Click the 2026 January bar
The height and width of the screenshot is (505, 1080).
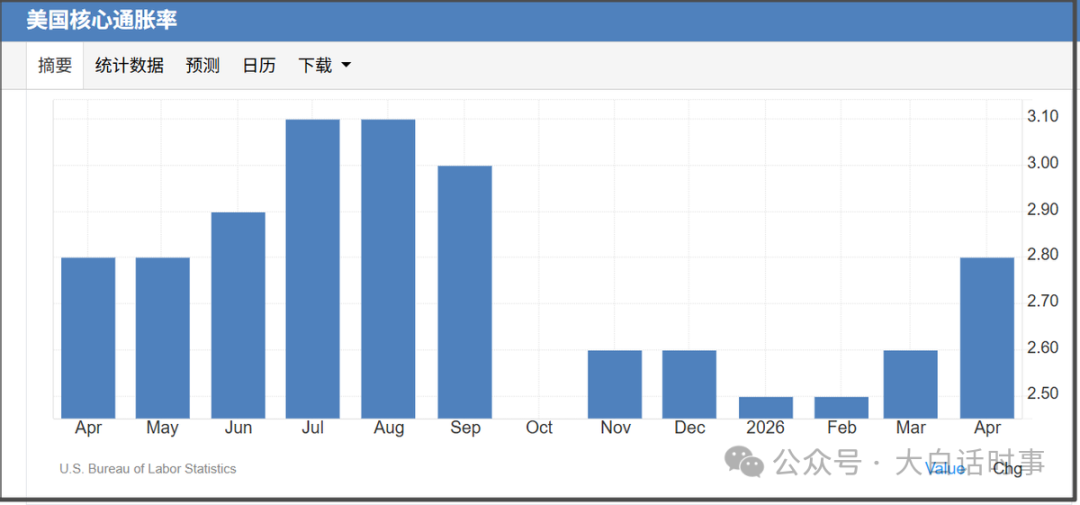coord(766,408)
